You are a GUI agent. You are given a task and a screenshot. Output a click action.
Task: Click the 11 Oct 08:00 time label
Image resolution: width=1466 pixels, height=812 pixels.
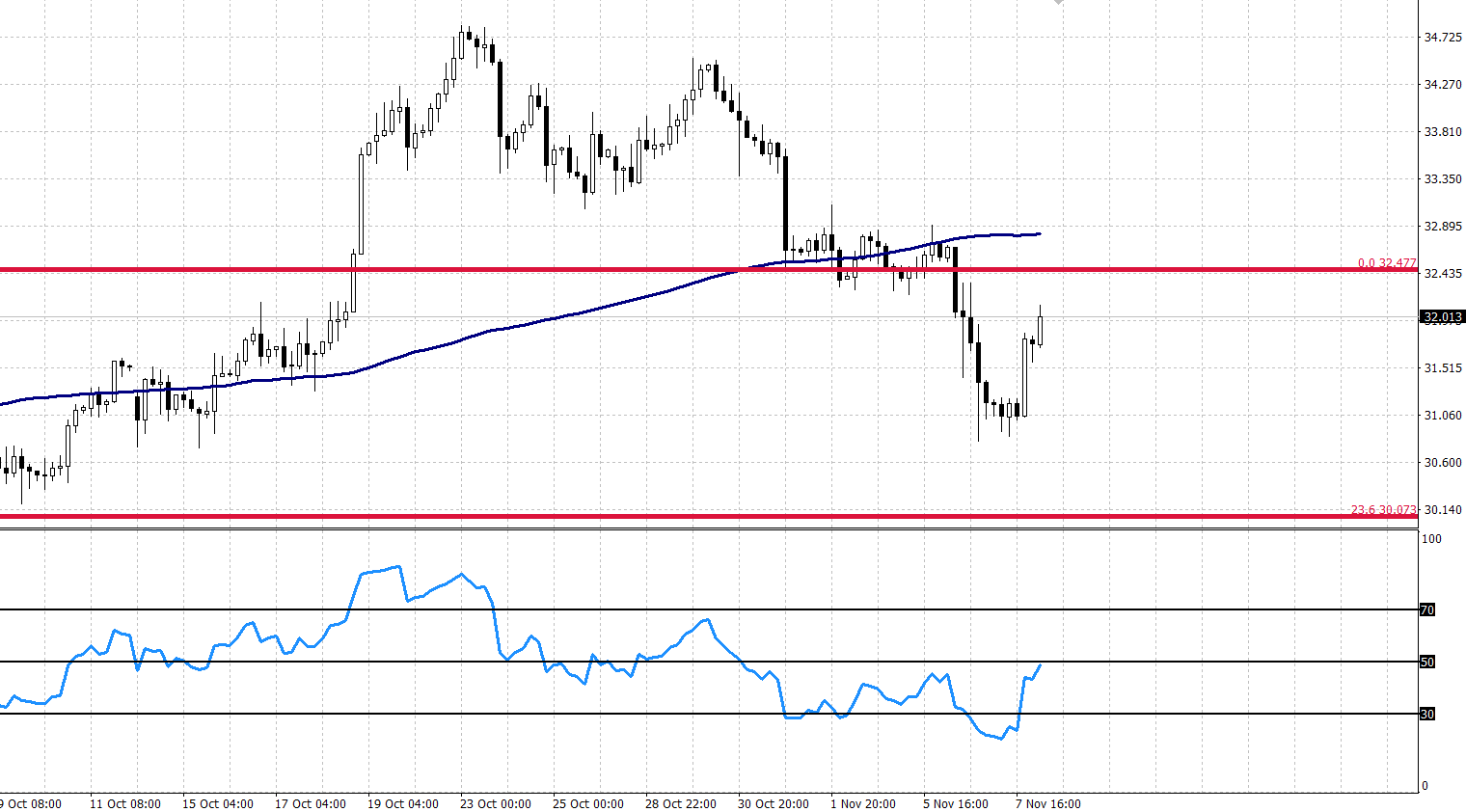click(x=125, y=804)
